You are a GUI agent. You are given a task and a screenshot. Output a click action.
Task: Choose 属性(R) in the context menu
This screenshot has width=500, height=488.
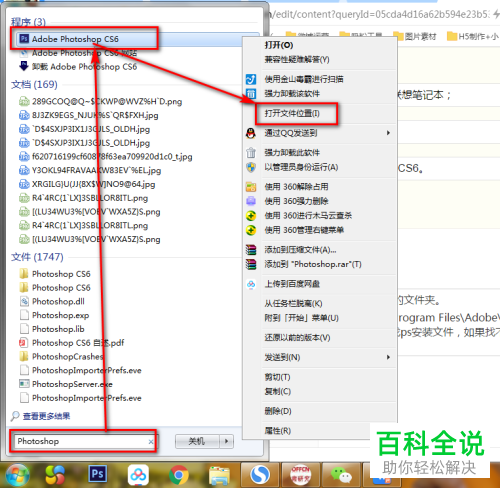278,431
